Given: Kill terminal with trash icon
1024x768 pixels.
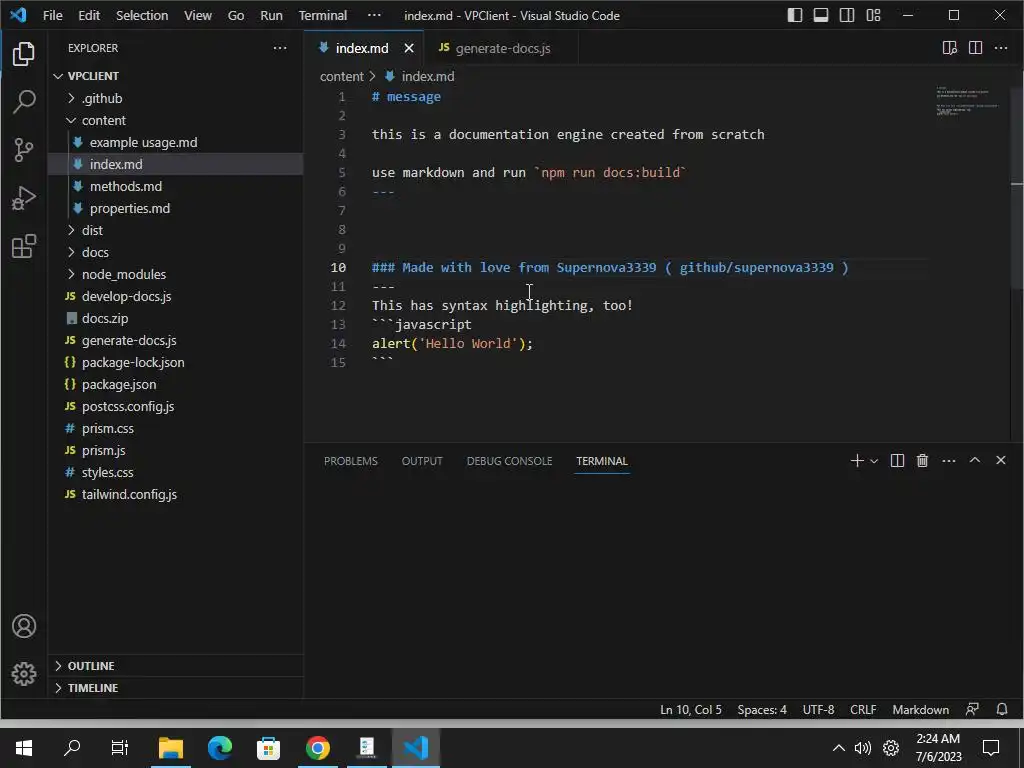Looking at the screenshot, I should pyautogui.click(x=922, y=460).
